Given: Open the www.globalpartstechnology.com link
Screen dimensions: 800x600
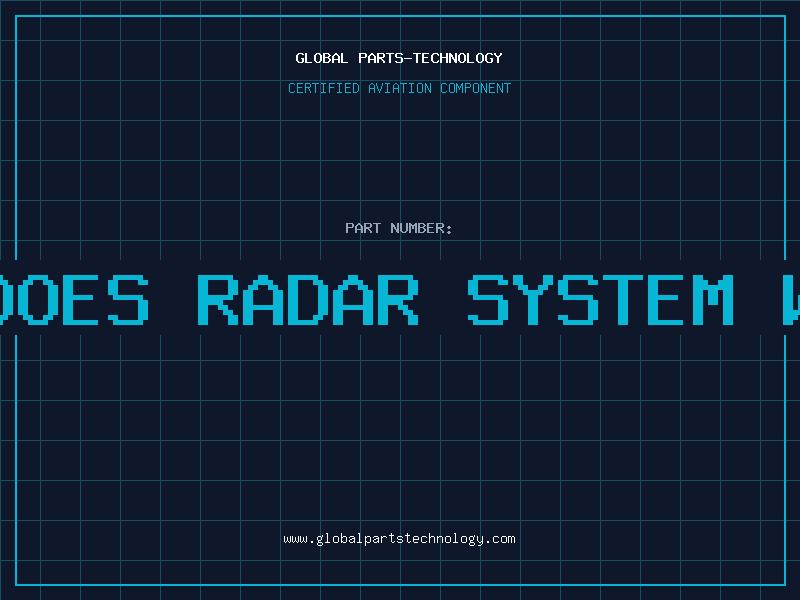Looking at the screenshot, I should pyautogui.click(x=399, y=539).
